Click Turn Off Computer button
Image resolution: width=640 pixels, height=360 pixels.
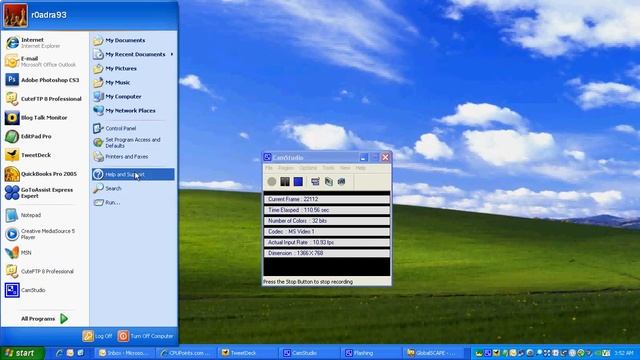point(146,336)
